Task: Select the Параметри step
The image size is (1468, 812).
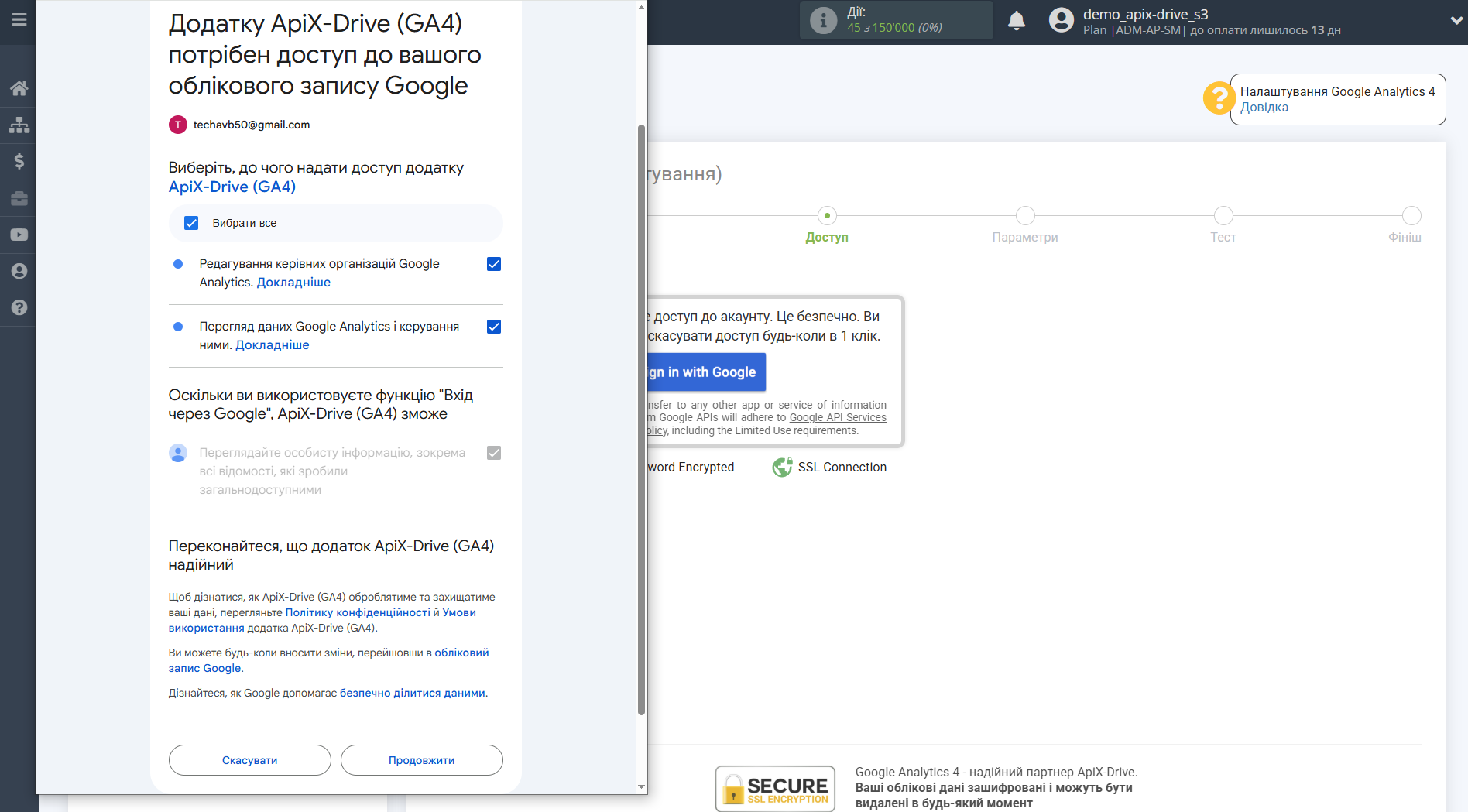Action: click(1025, 224)
